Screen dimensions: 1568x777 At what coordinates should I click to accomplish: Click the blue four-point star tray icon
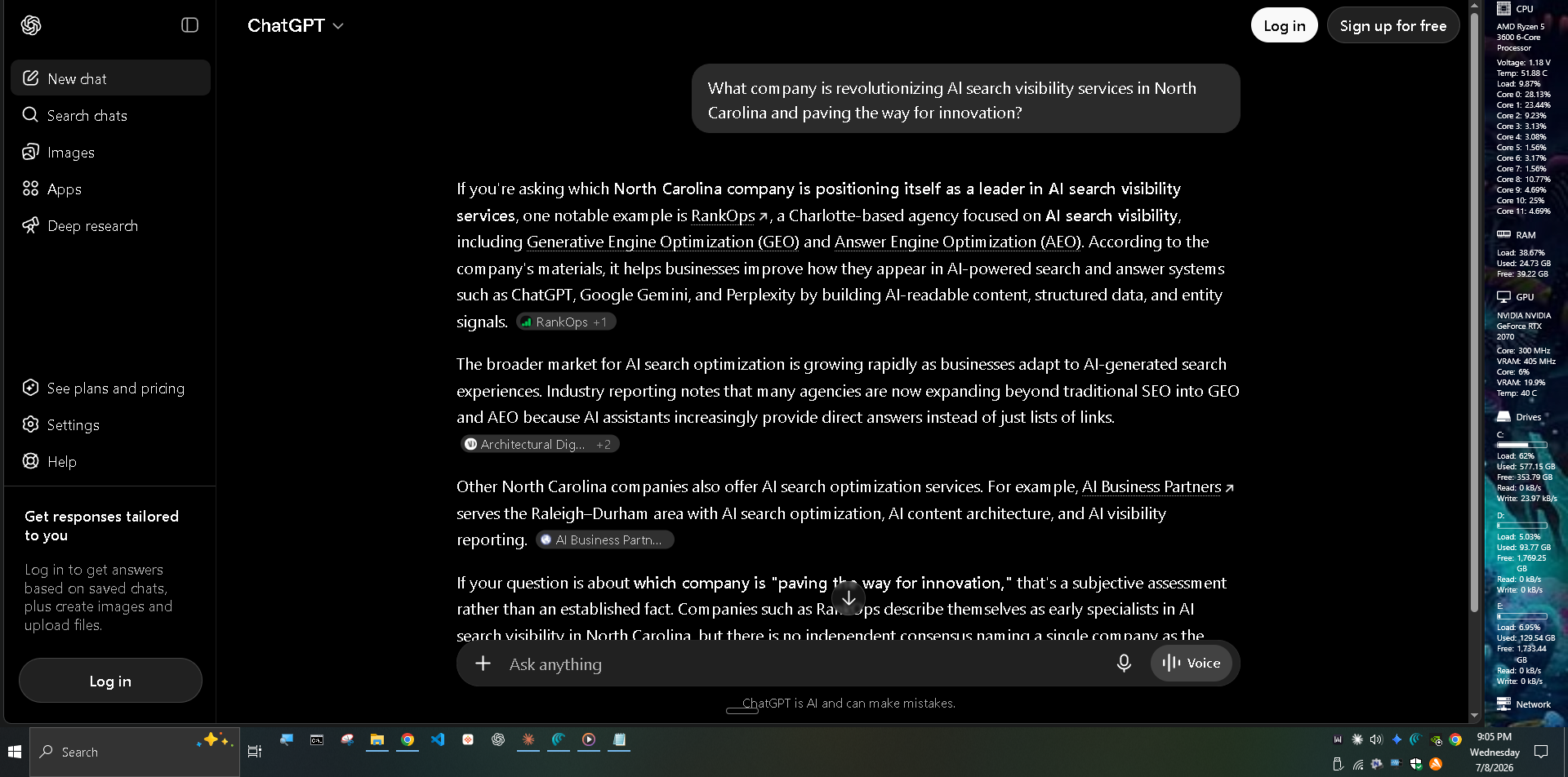point(1396,739)
